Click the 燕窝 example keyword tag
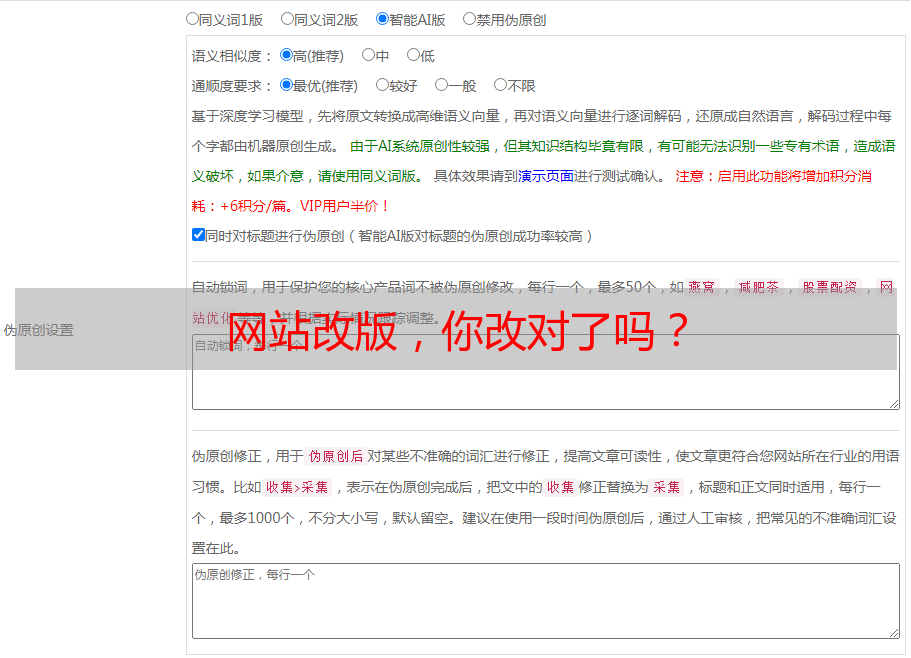 point(702,287)
